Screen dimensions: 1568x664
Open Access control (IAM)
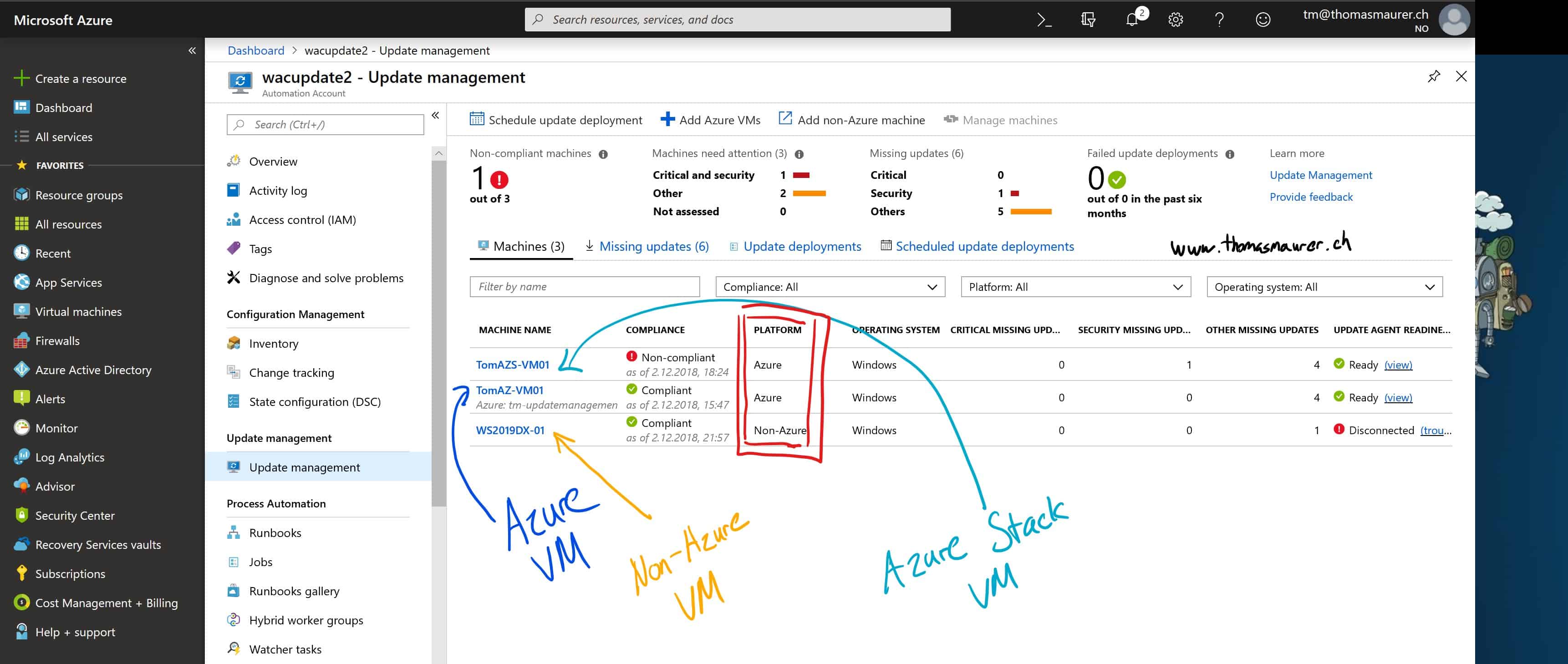click(302, 220)
